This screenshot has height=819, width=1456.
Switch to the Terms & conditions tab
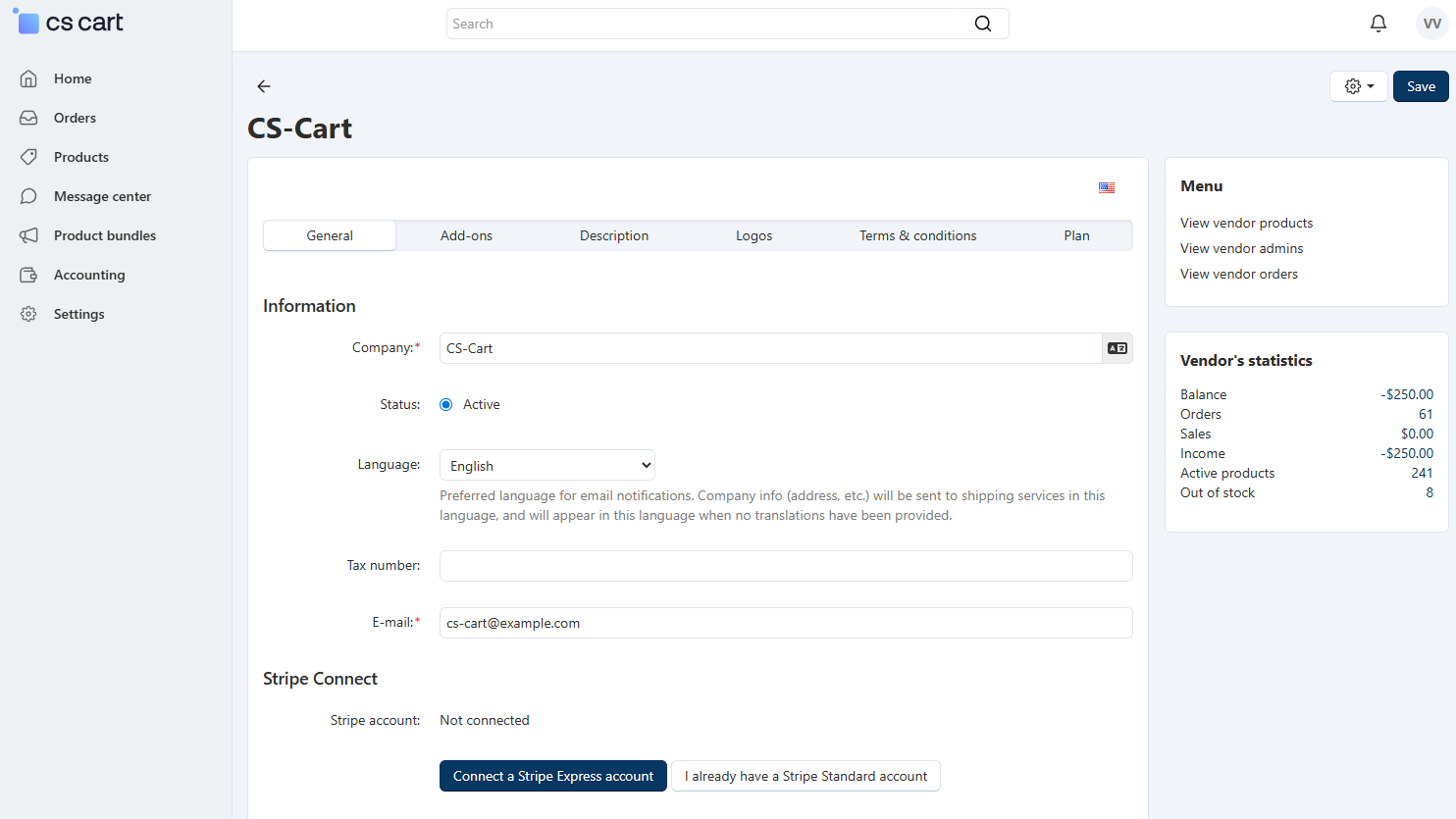(x=918, y=235)
